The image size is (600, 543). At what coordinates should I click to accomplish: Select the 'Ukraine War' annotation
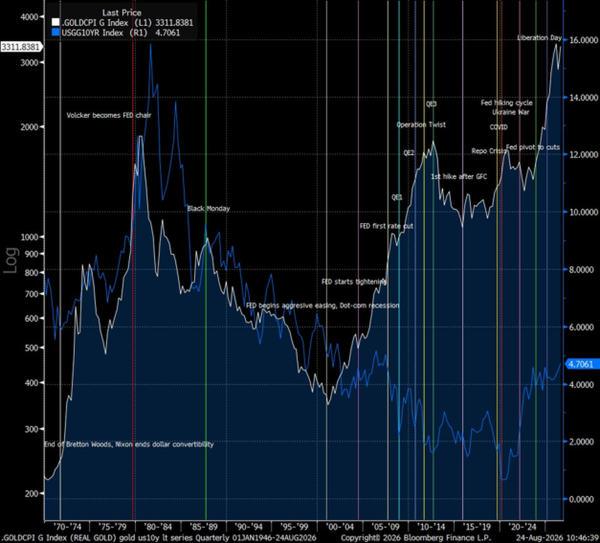click(510, 113)
